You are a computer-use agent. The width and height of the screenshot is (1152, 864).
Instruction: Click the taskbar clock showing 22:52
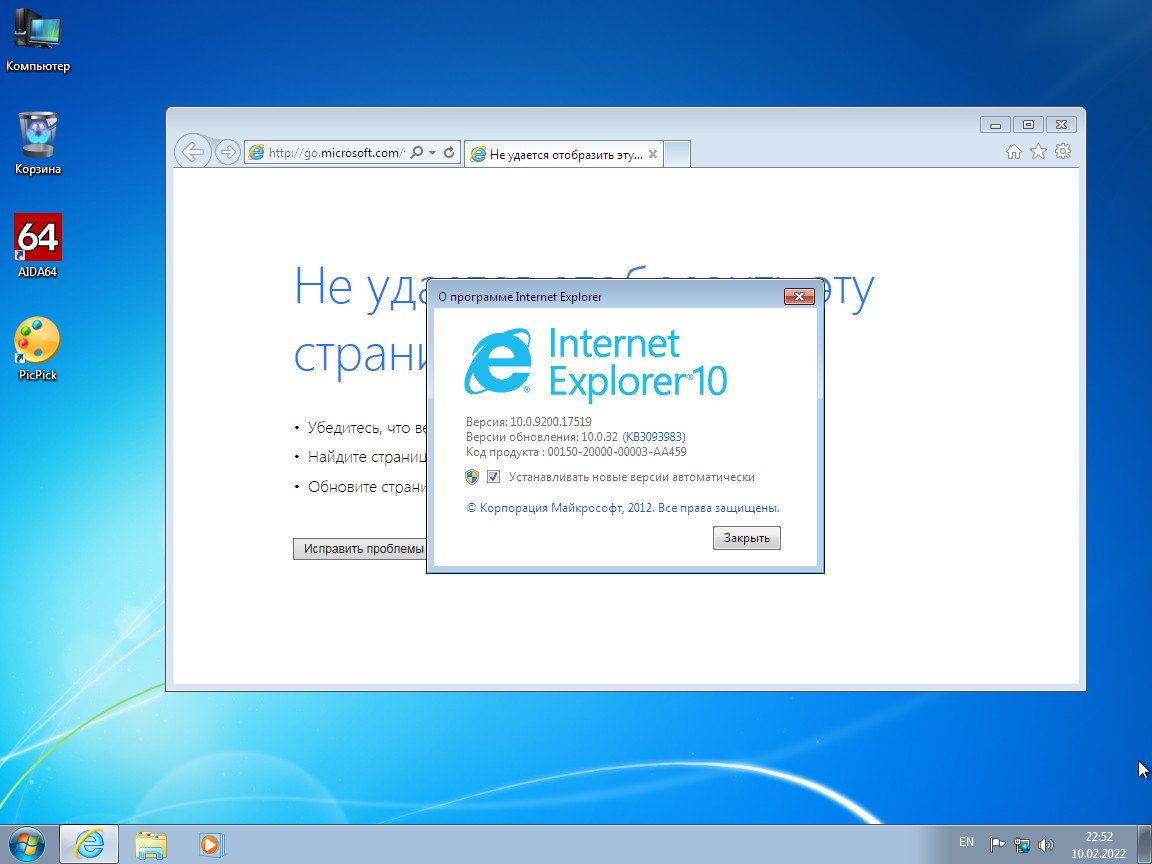coord(1098,845)
